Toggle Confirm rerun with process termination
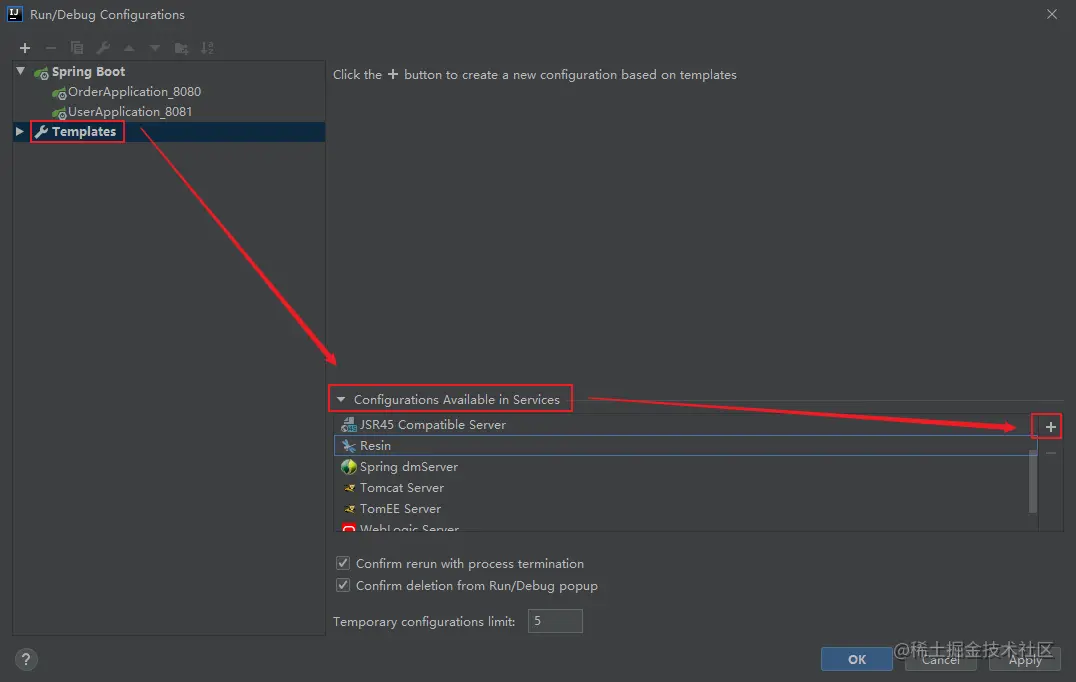The height and width of the screenshot is (682, 1076). (x=343, y=563)
